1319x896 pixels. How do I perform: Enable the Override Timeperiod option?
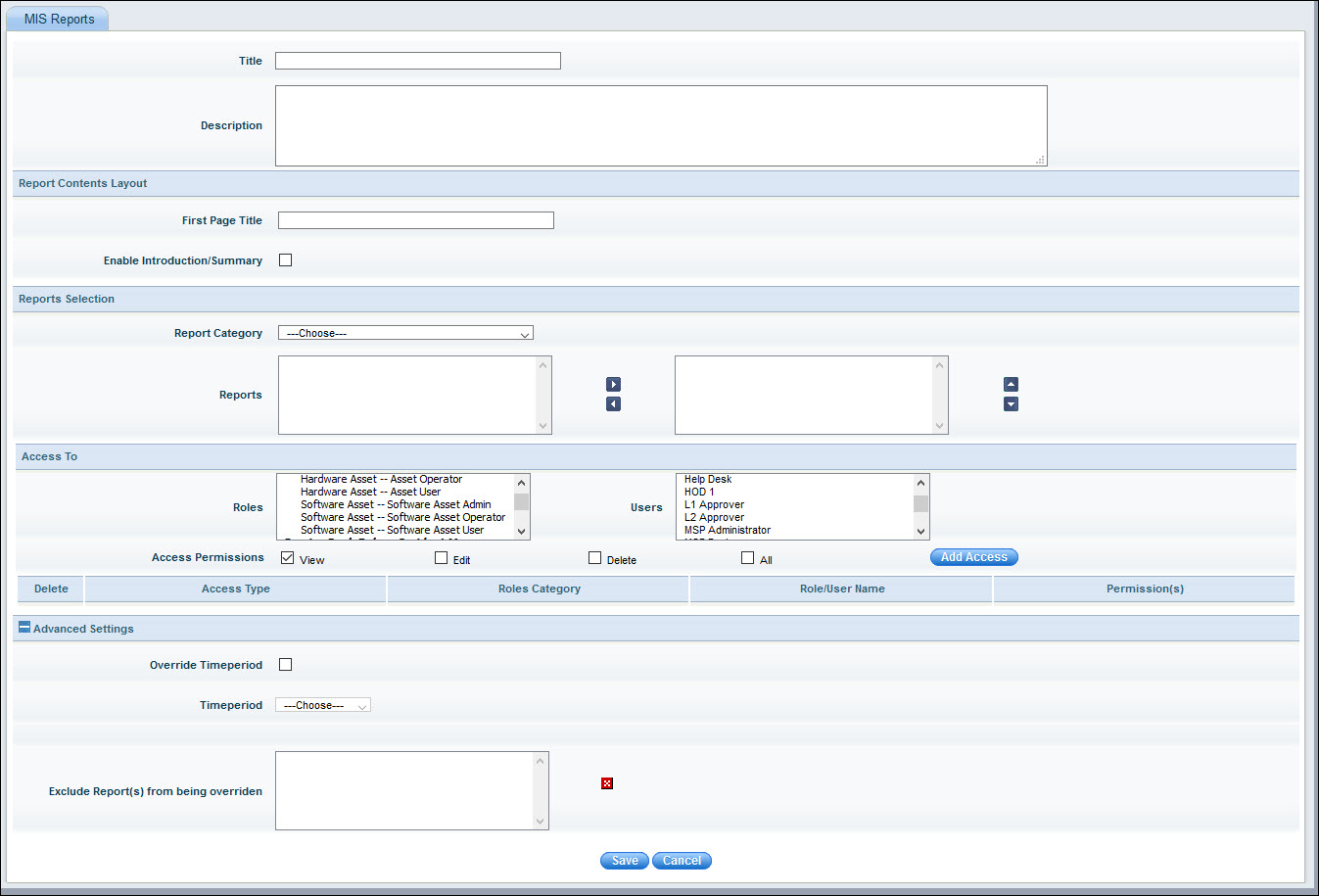pos(285,664)
